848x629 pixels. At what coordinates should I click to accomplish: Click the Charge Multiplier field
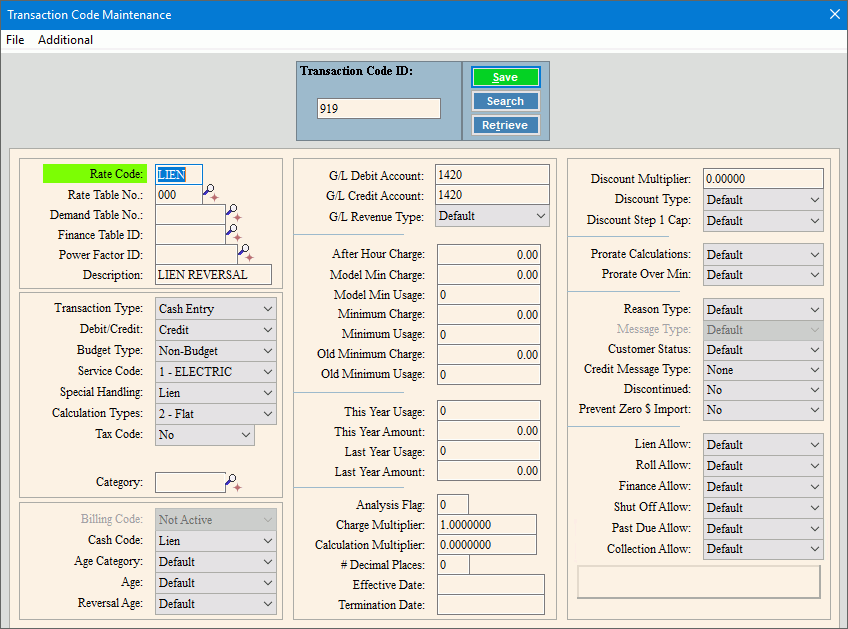click(487, 525)
